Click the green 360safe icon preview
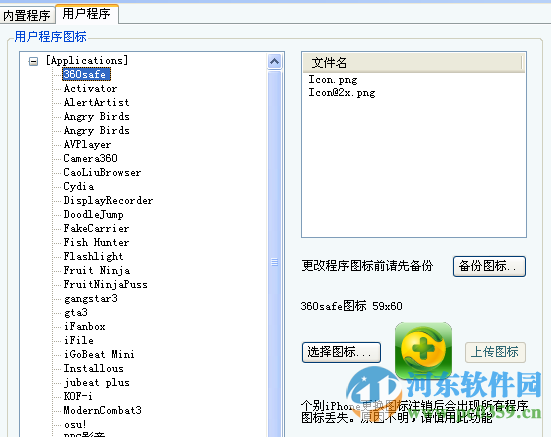Image resolution: width=551 pixels, height=437 pixels. [x=423, y=350]
